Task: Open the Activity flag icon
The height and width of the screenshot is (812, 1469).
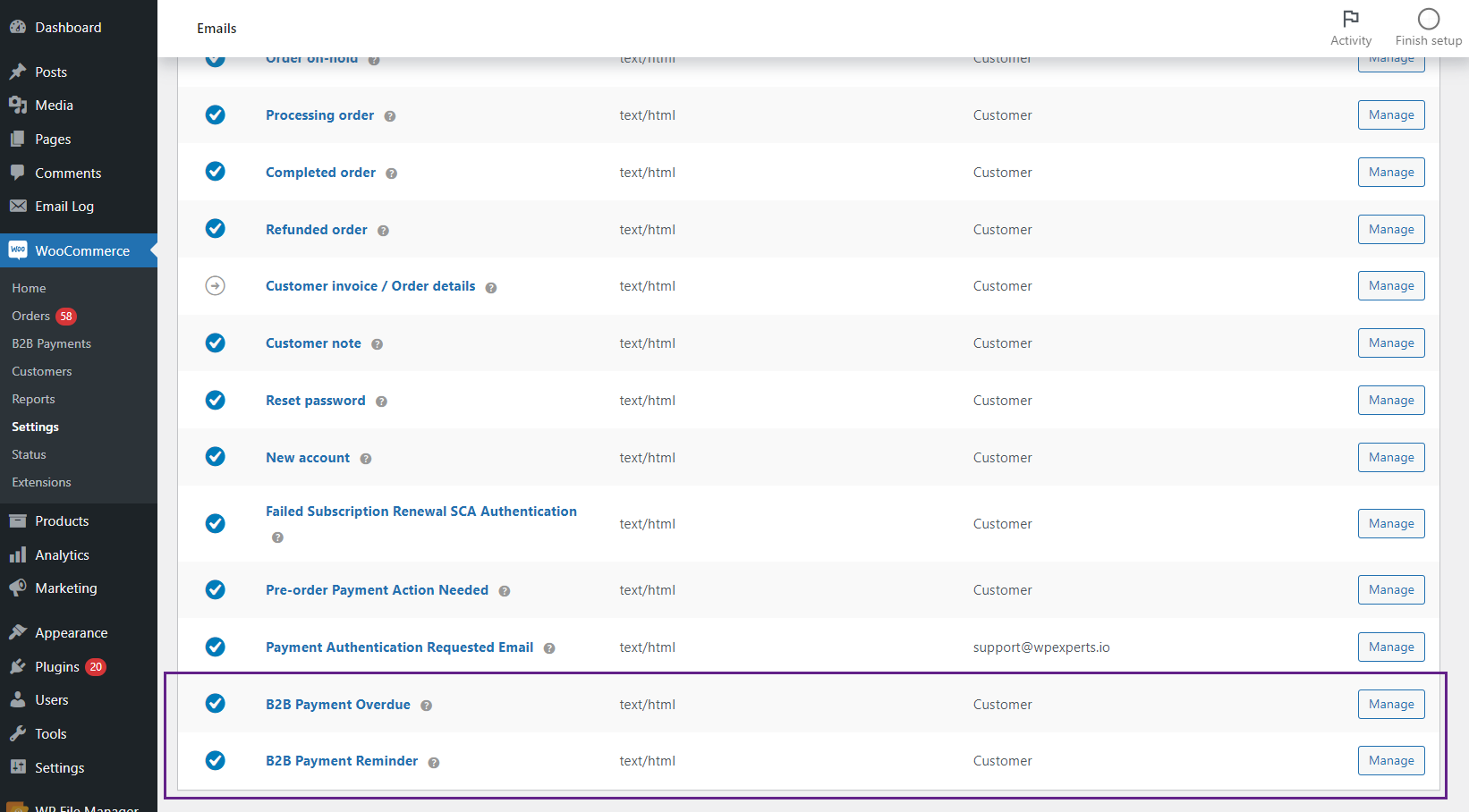Action: point(1351,19)
